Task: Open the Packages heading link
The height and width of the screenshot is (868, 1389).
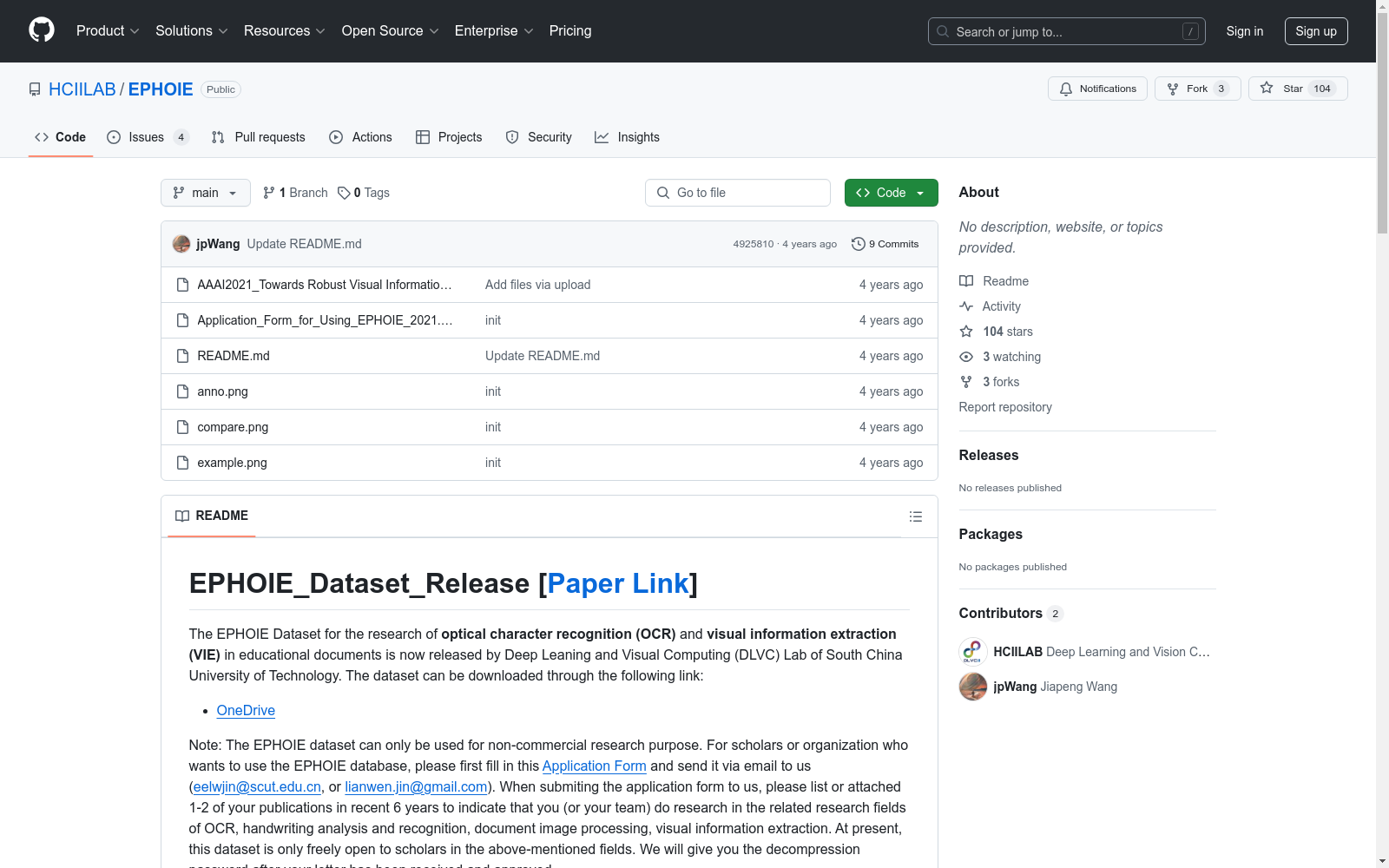Action: [991, 534]
